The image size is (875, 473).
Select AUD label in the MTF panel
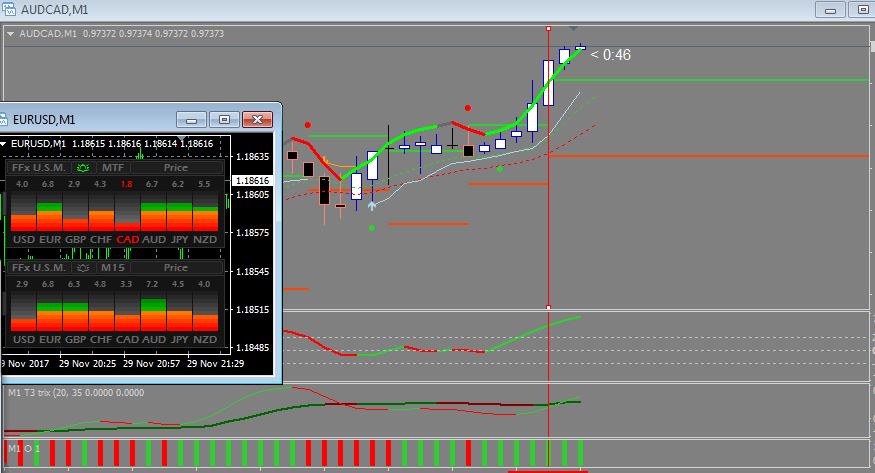[153, 239]
